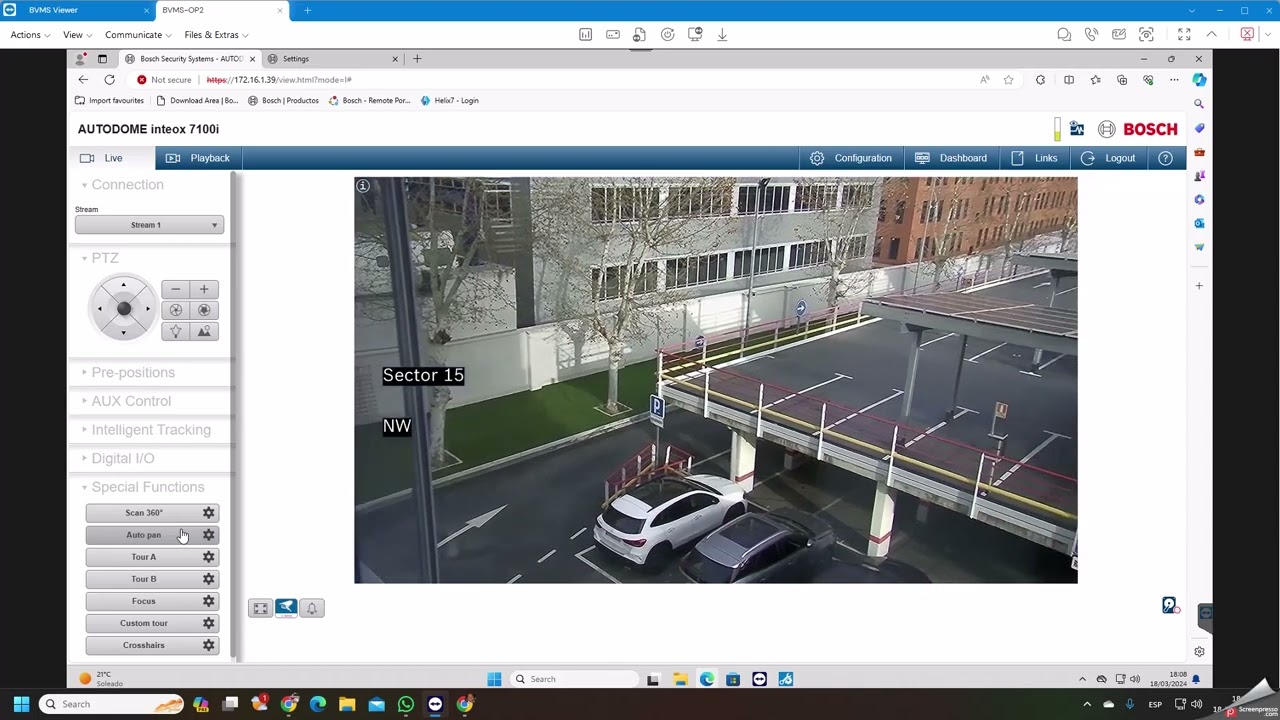Open settings gear for Auto pan
Image resolution: width=1280 pixels, height=720 pixels.
click(x=209, y=535)
